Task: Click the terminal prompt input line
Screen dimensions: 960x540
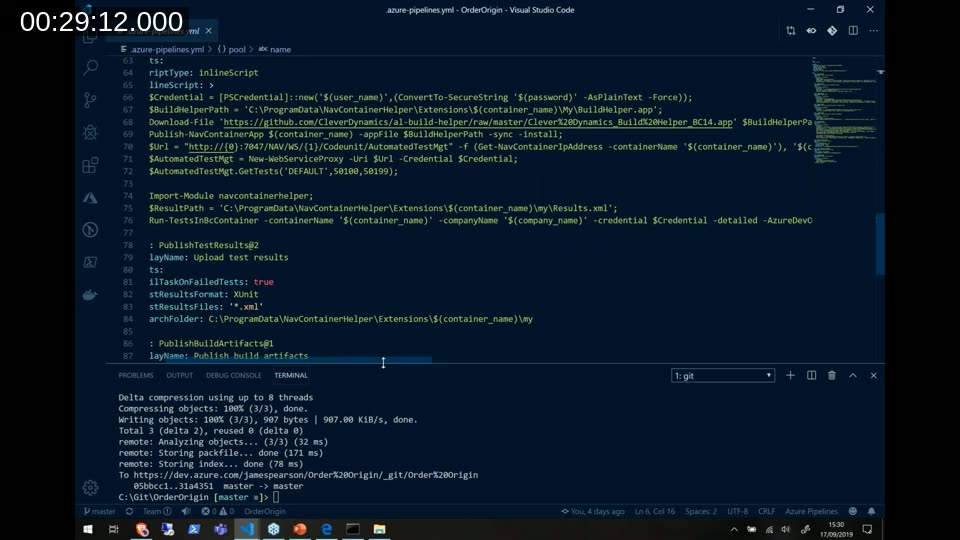Action: tap(276, 497)
